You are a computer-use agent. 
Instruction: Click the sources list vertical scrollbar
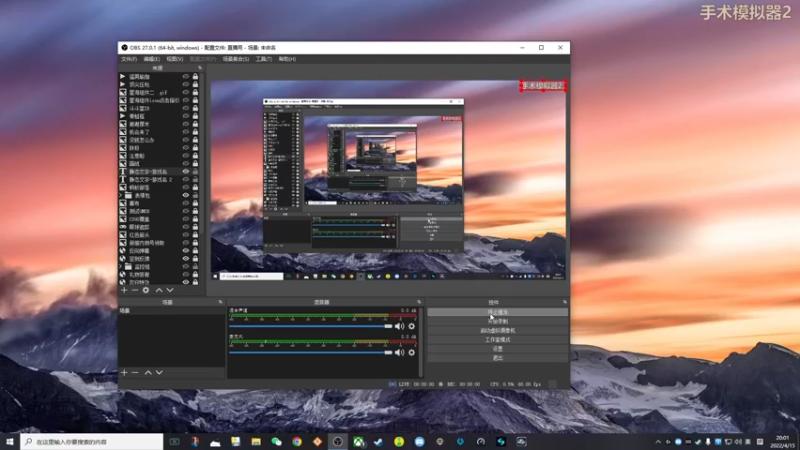point(202,153)
